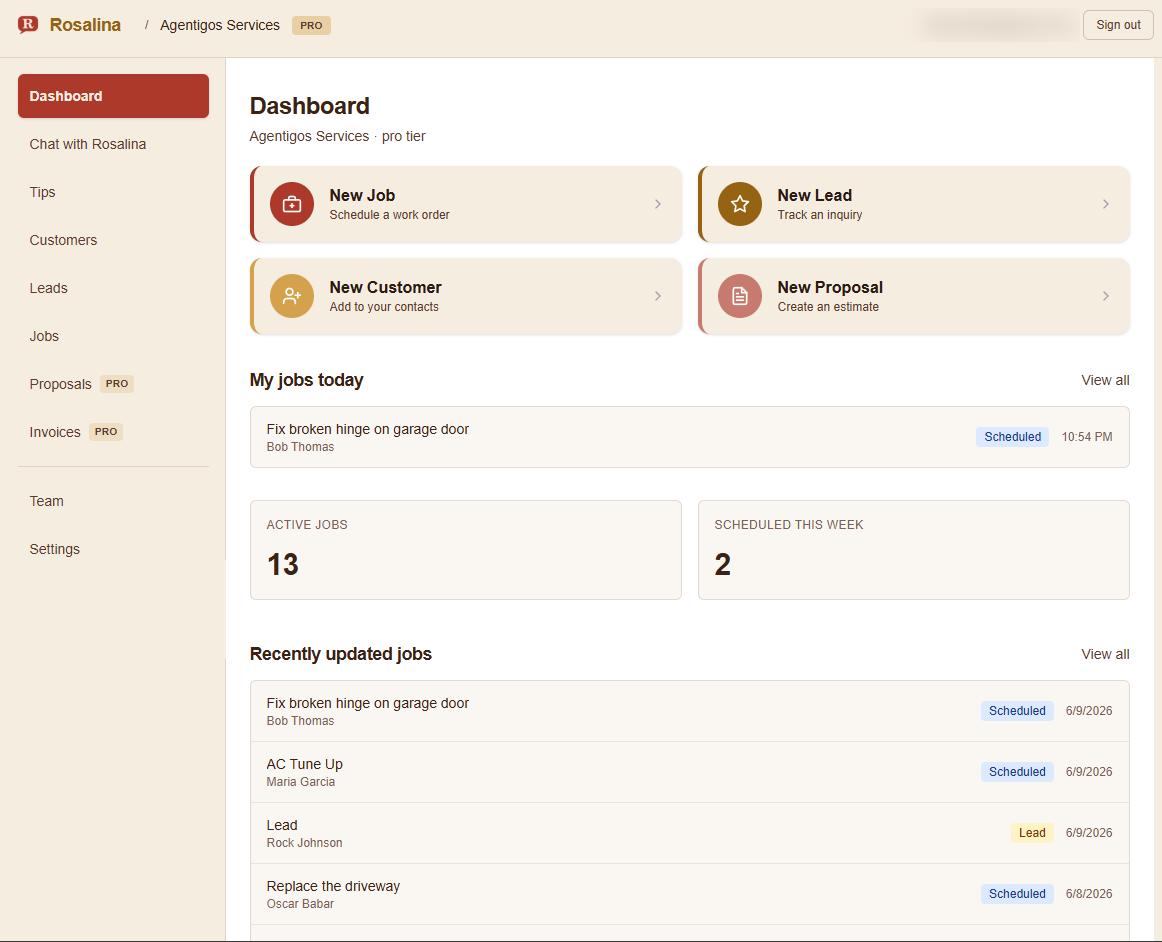Open the AC Tune Up job row
Viewport: 1162px width, 942px height.
pyautogui.click(x=689, y=772)
